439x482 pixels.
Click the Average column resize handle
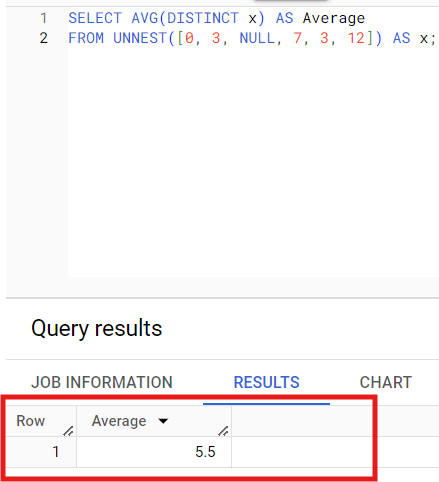223,431
